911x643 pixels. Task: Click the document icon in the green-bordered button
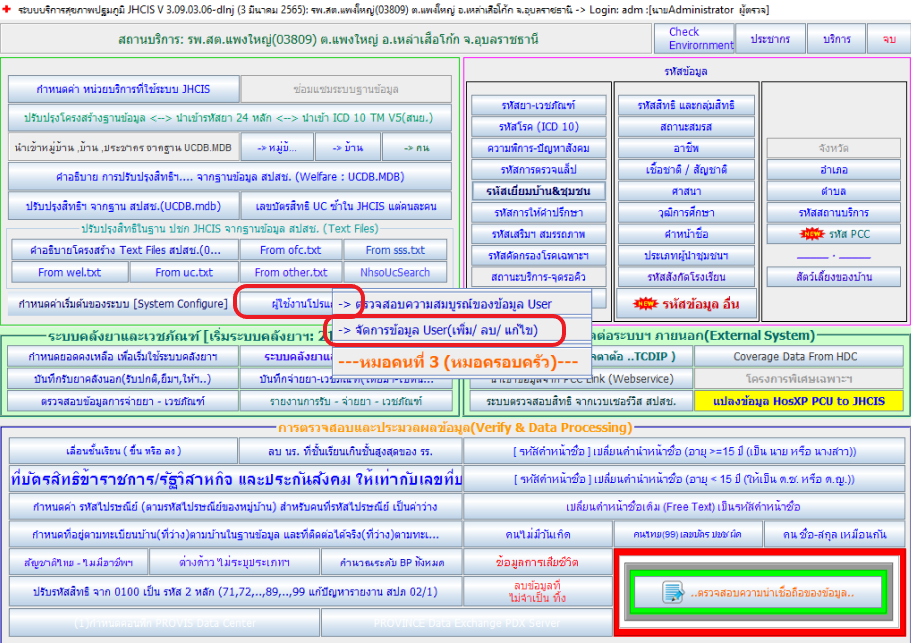(x=672, y=592)
